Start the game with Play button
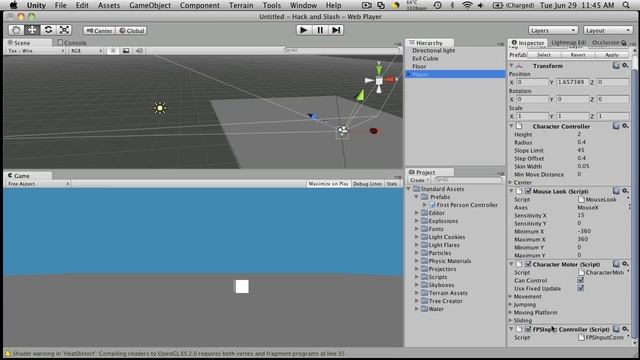Image resolution: width=640 pixels, height=360 pixels. pos(303,30)
